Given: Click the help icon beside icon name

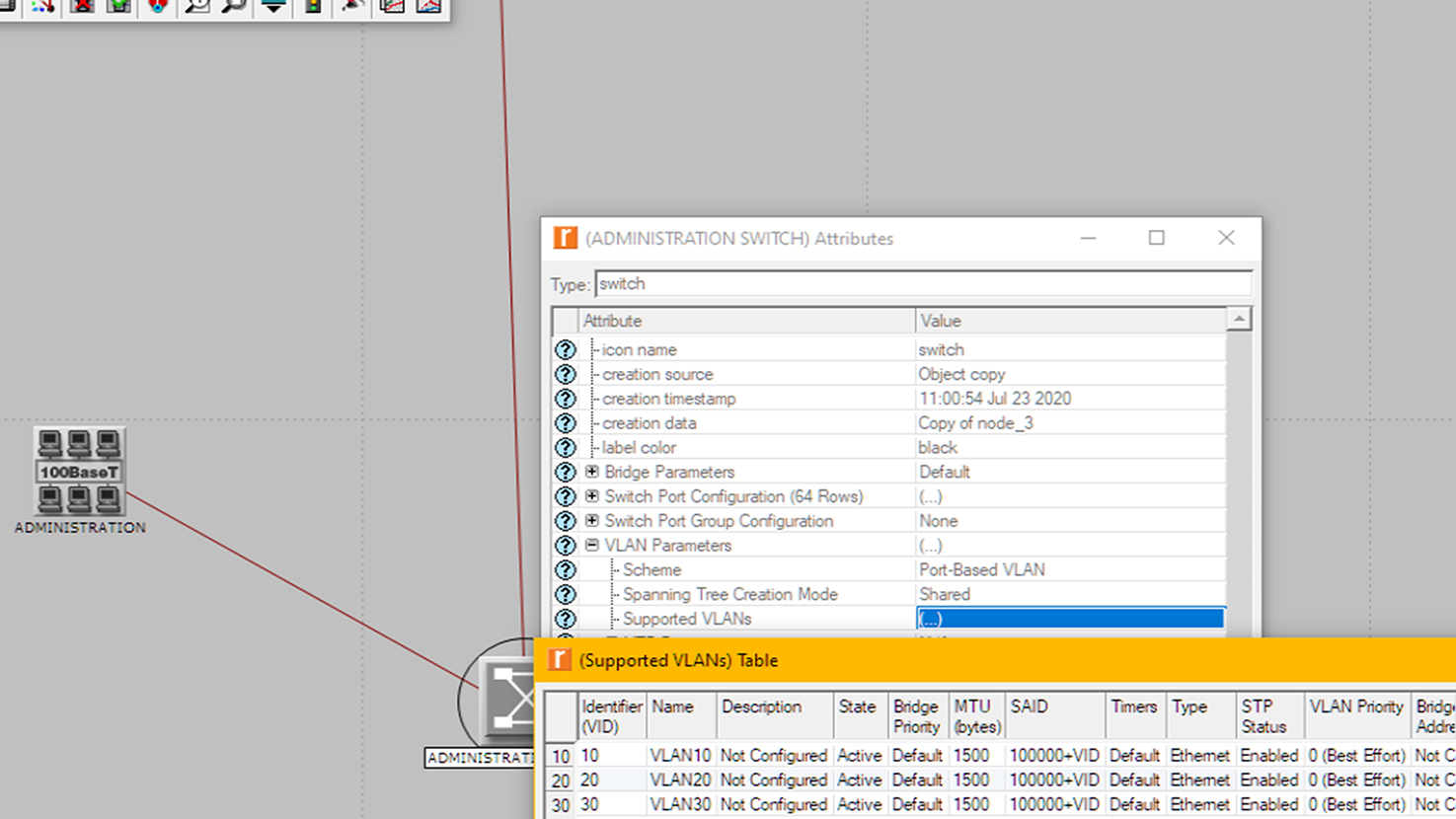Looking at the screenshot, I should pos(565,350).
